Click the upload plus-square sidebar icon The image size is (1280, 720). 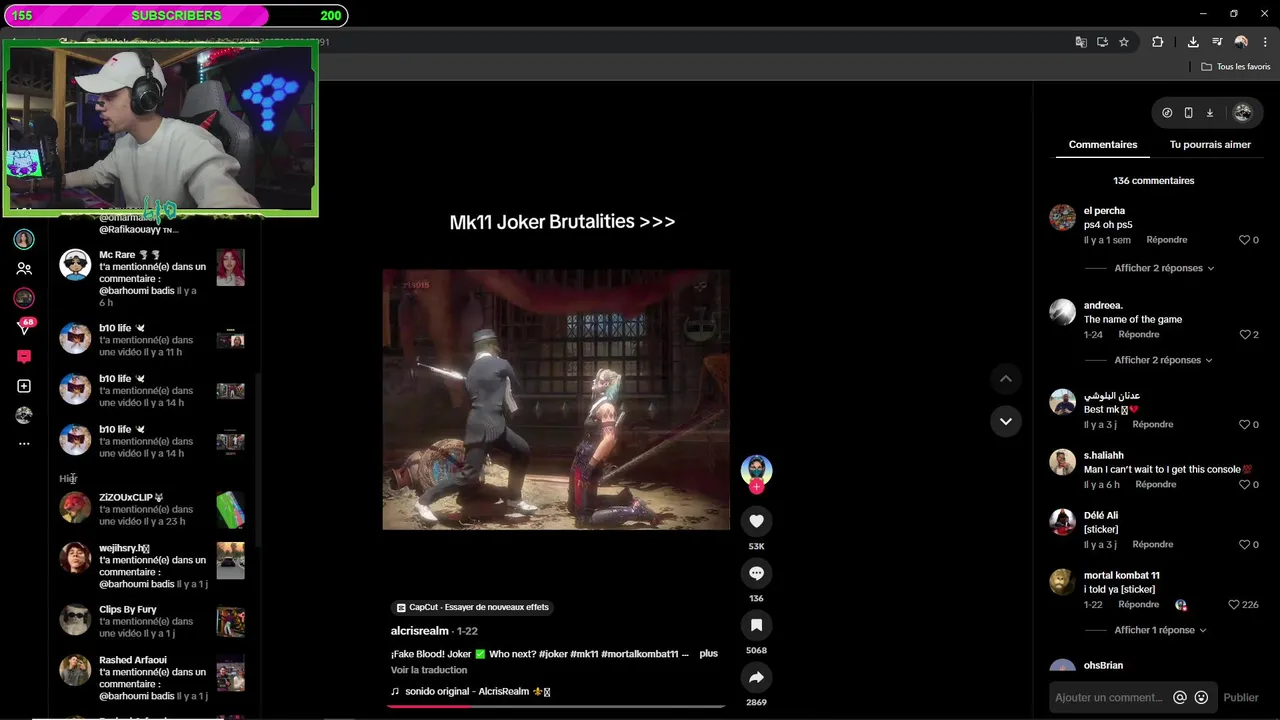pos(24,386)
